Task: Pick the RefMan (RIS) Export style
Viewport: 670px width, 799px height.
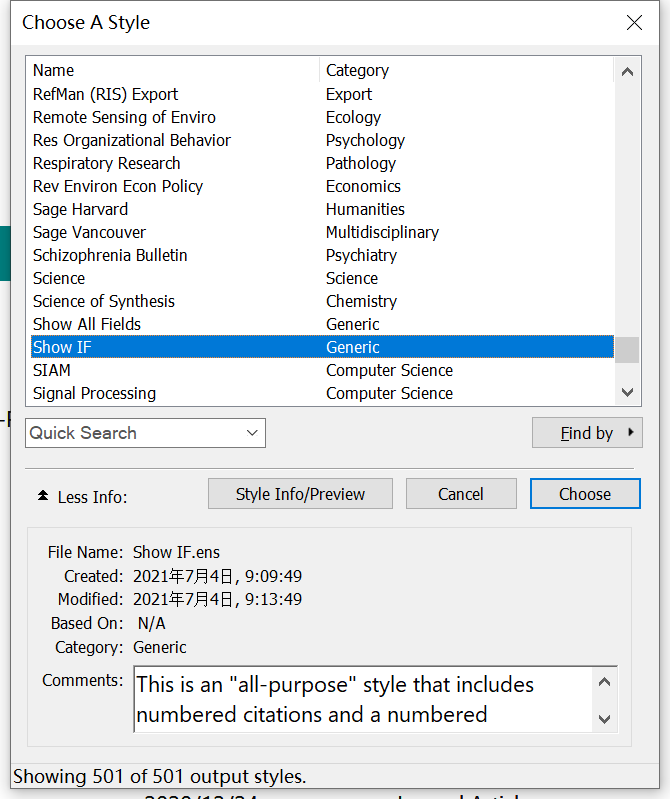Action: tap(105, 94)
